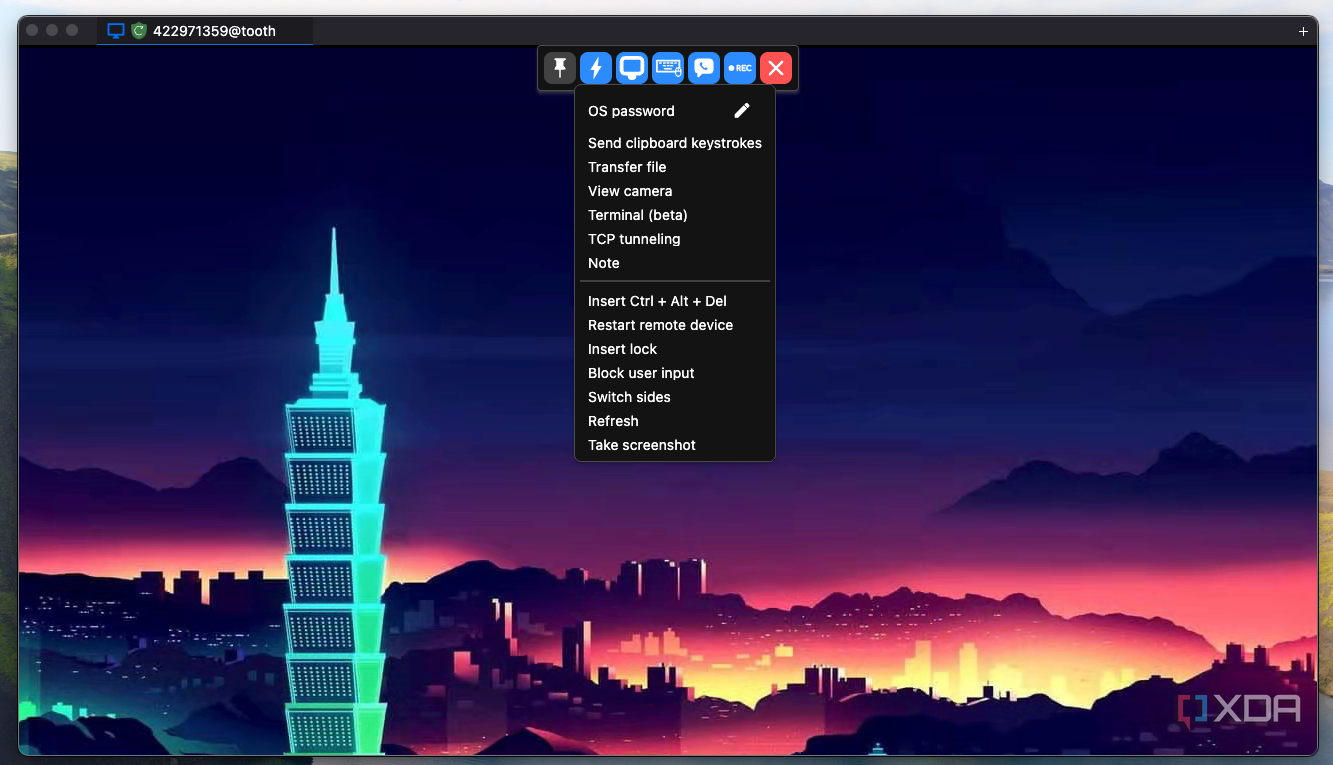Add a new connection tab with plus
The width and height of the screenshot is (1333, 765).
(1303, 31)
